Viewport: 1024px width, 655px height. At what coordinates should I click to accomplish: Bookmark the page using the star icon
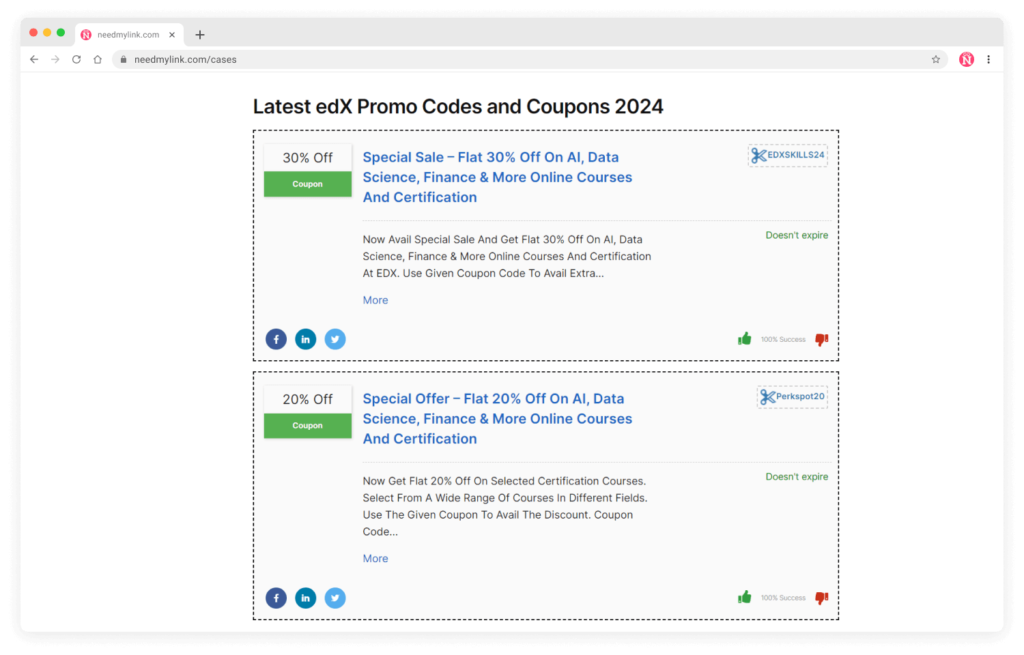point(936,59)
